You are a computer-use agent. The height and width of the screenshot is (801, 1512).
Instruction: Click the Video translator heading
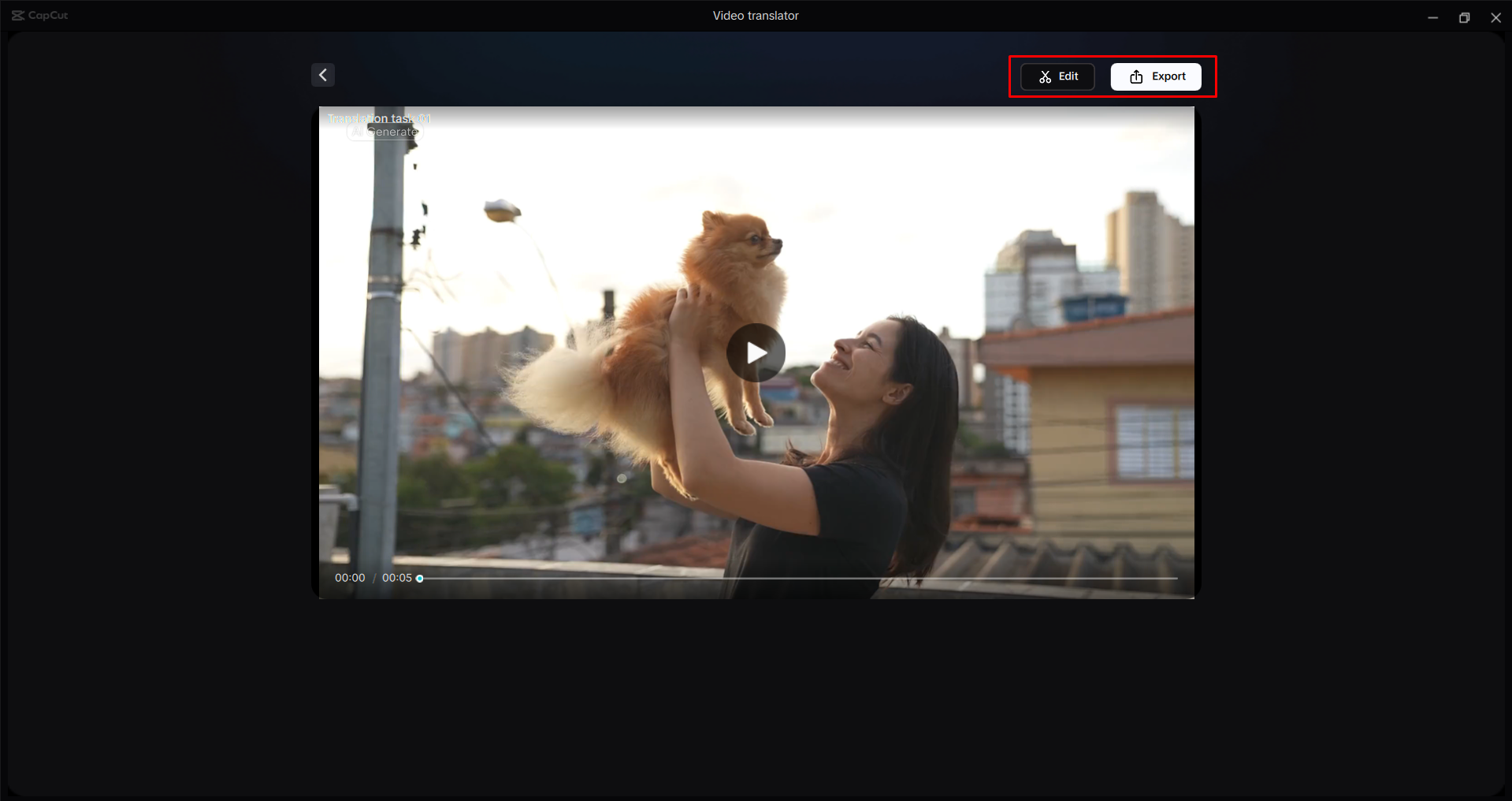(x=755, y=15)
